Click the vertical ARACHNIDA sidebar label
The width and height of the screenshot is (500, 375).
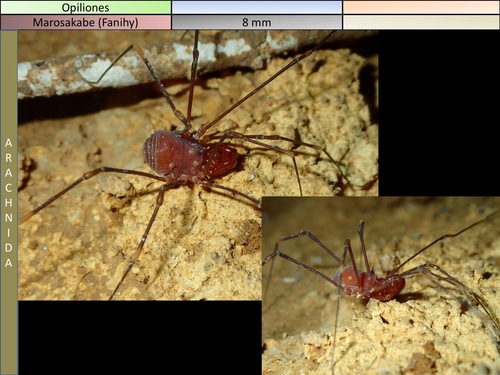pyautogui.click(x=9, y=203)
